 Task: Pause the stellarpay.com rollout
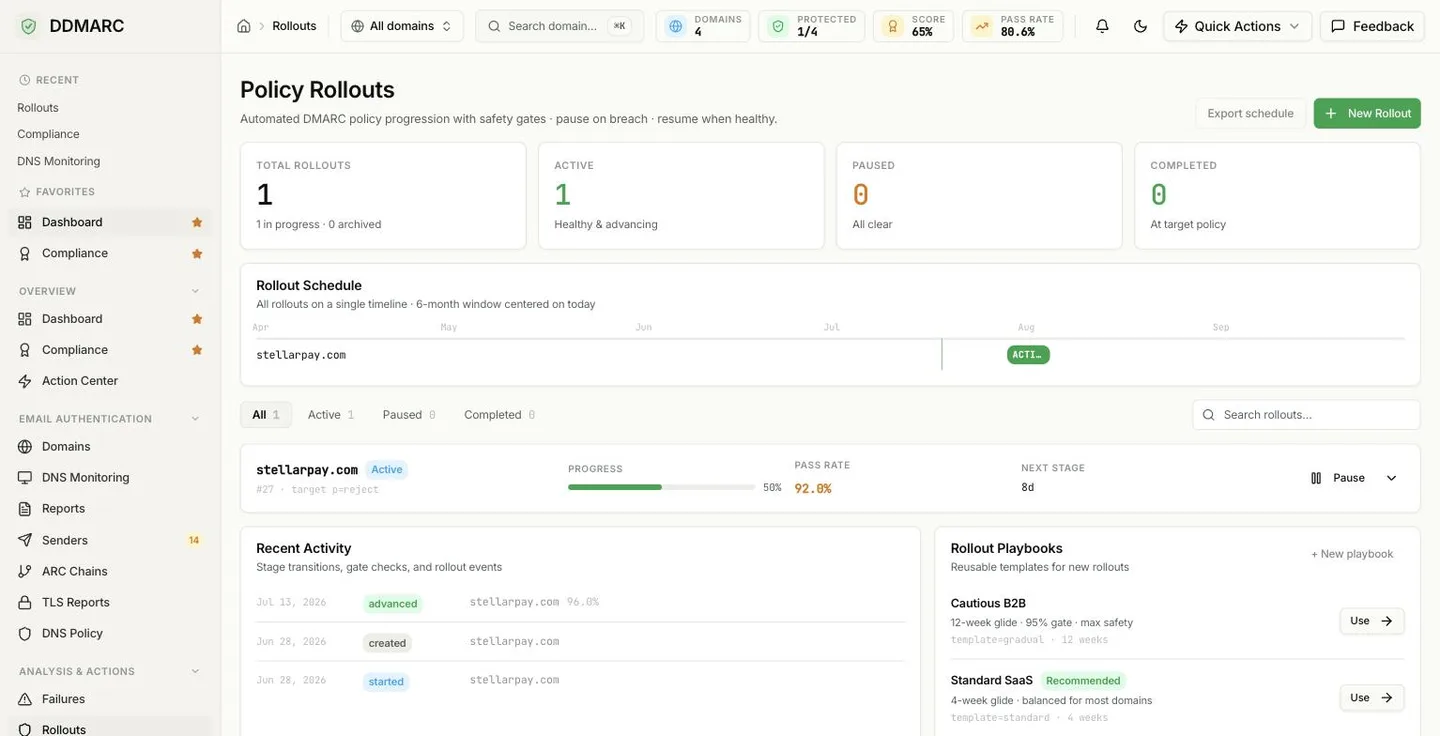(1337, 478)
